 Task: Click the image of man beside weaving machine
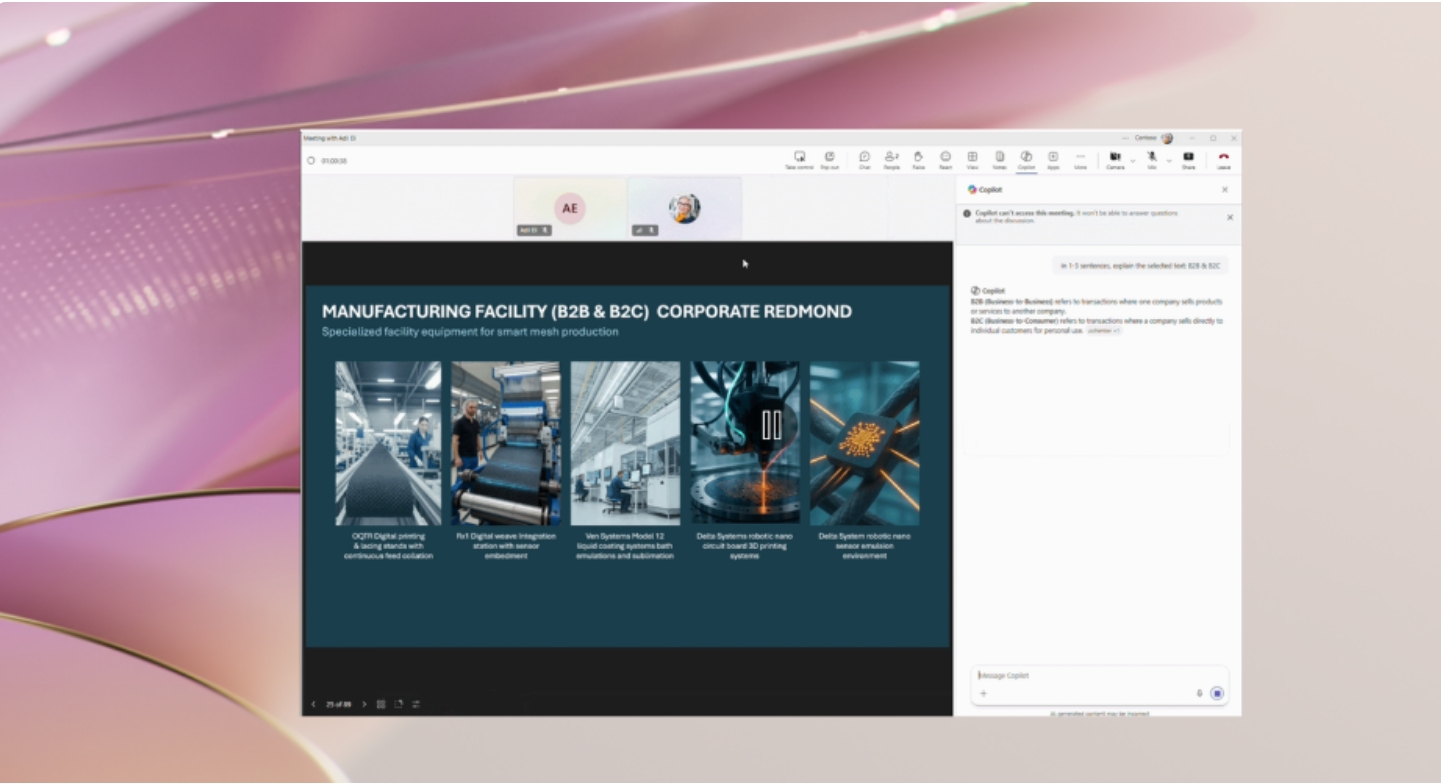506,443
